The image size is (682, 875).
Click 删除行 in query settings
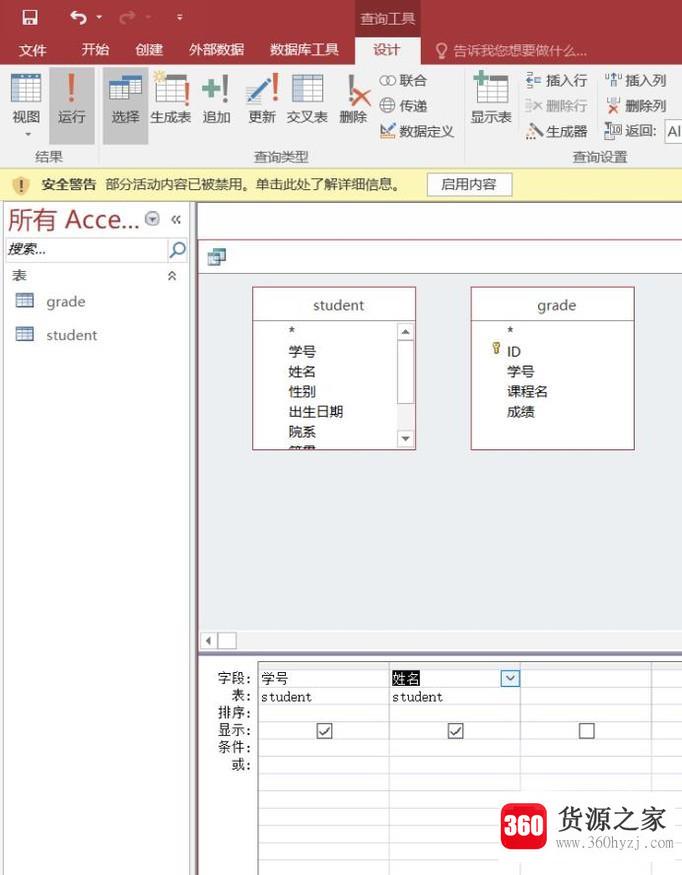click(556, 105)
